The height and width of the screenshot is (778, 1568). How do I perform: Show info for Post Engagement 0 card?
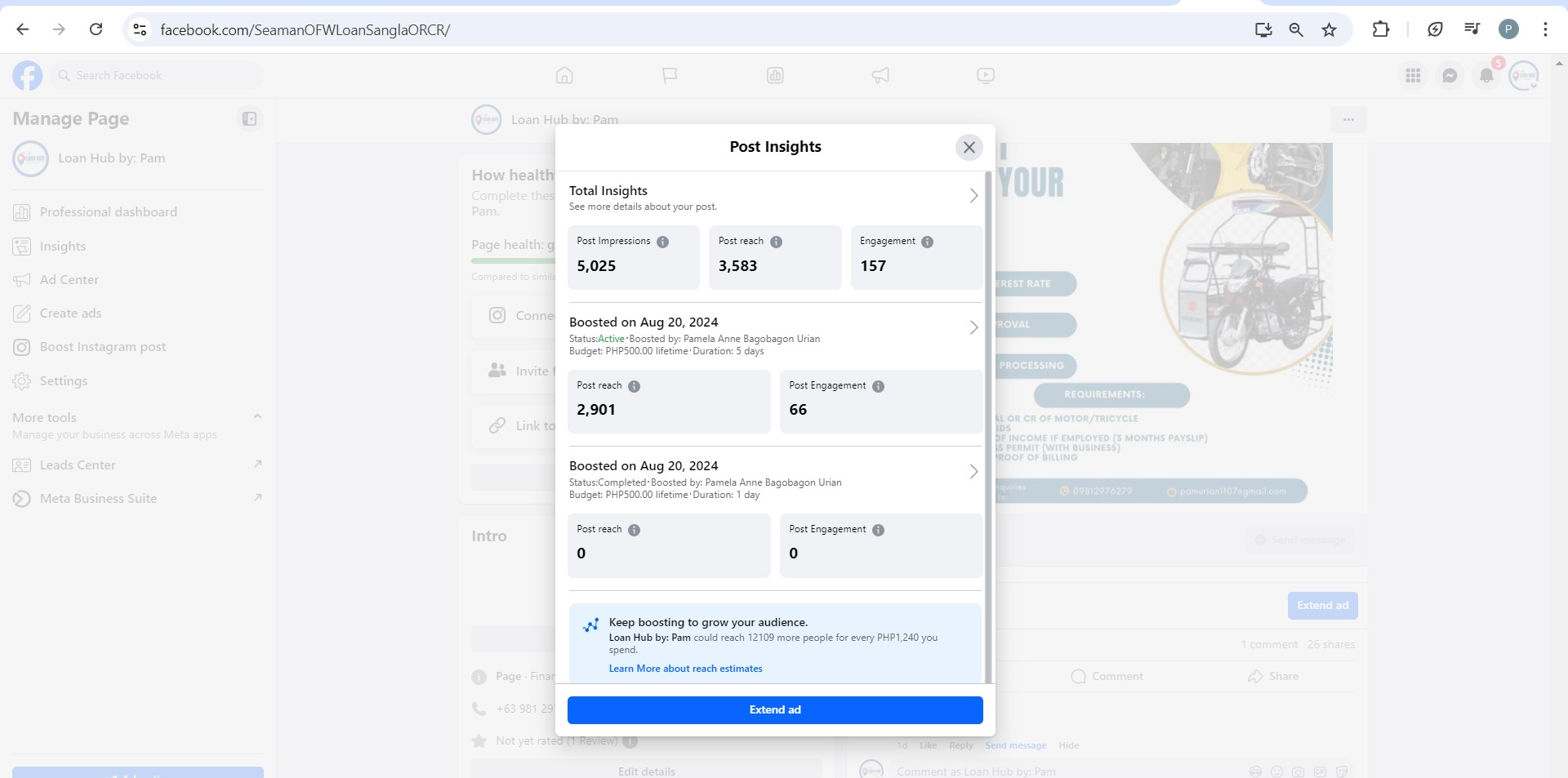click(x=878, y=530)
